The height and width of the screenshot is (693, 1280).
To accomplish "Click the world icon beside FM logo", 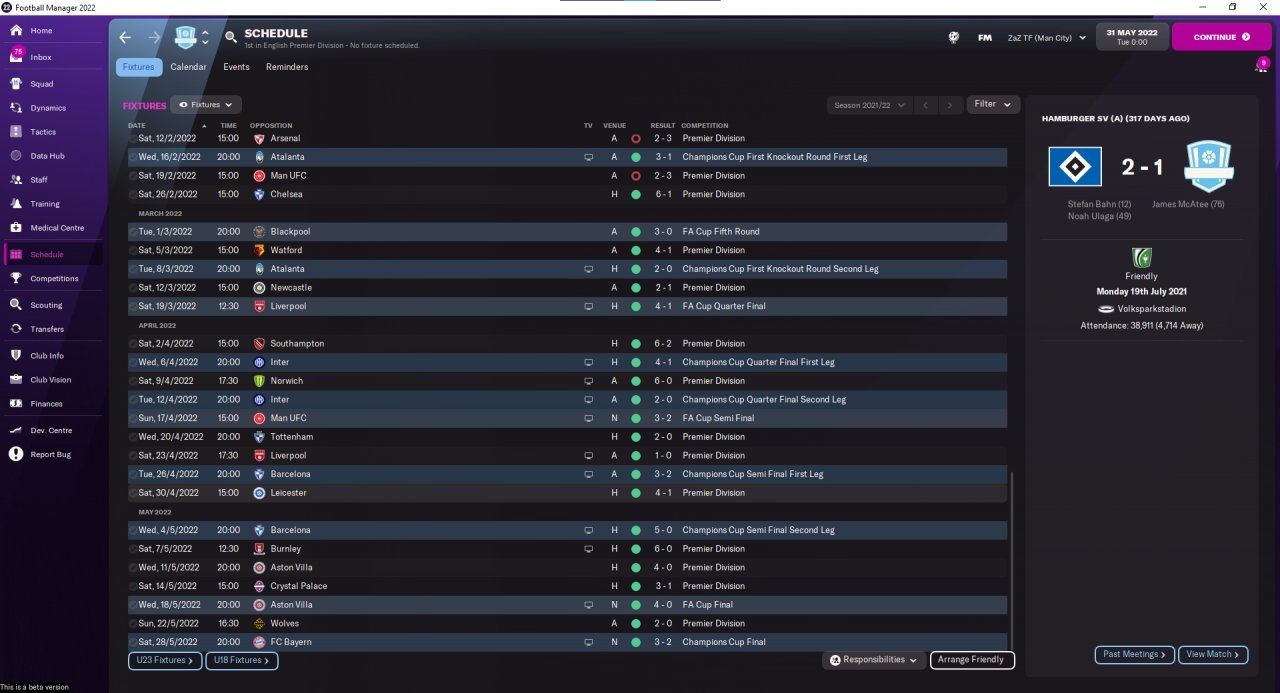I will tap(954, 38).
